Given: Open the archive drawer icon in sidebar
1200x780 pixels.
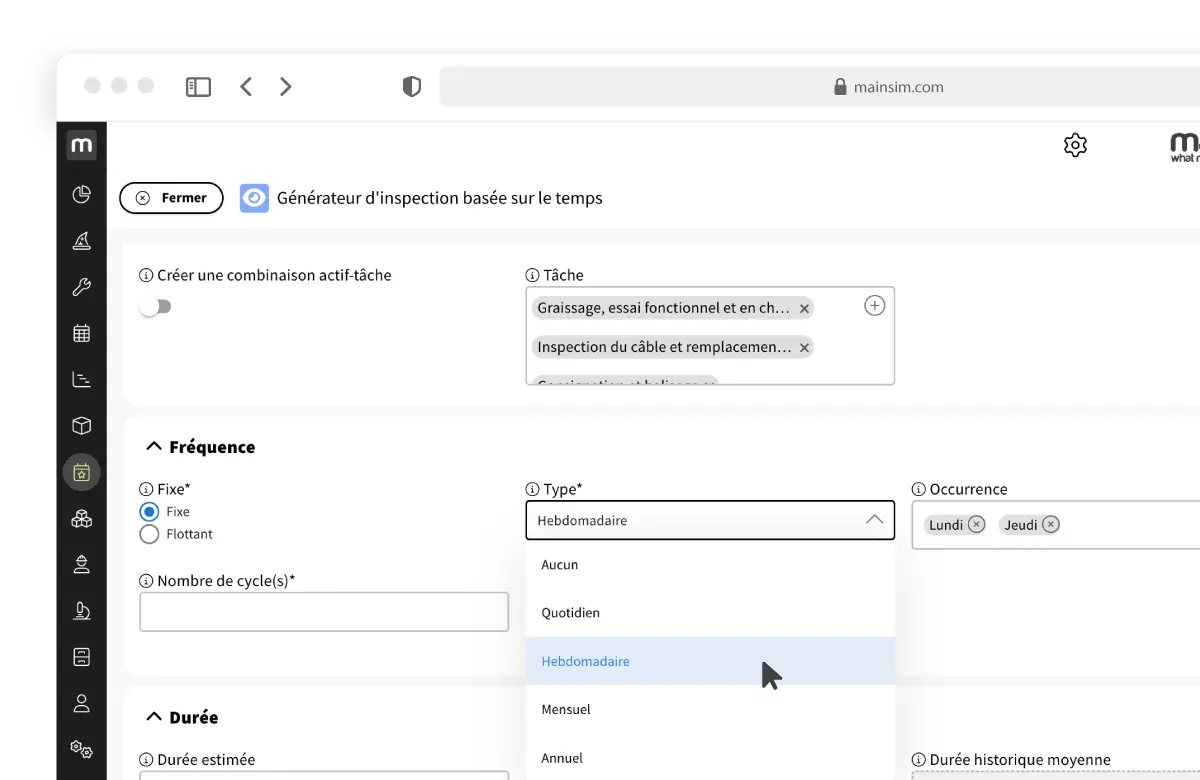Looking at the screenshot, I should (x=82, y=657).
